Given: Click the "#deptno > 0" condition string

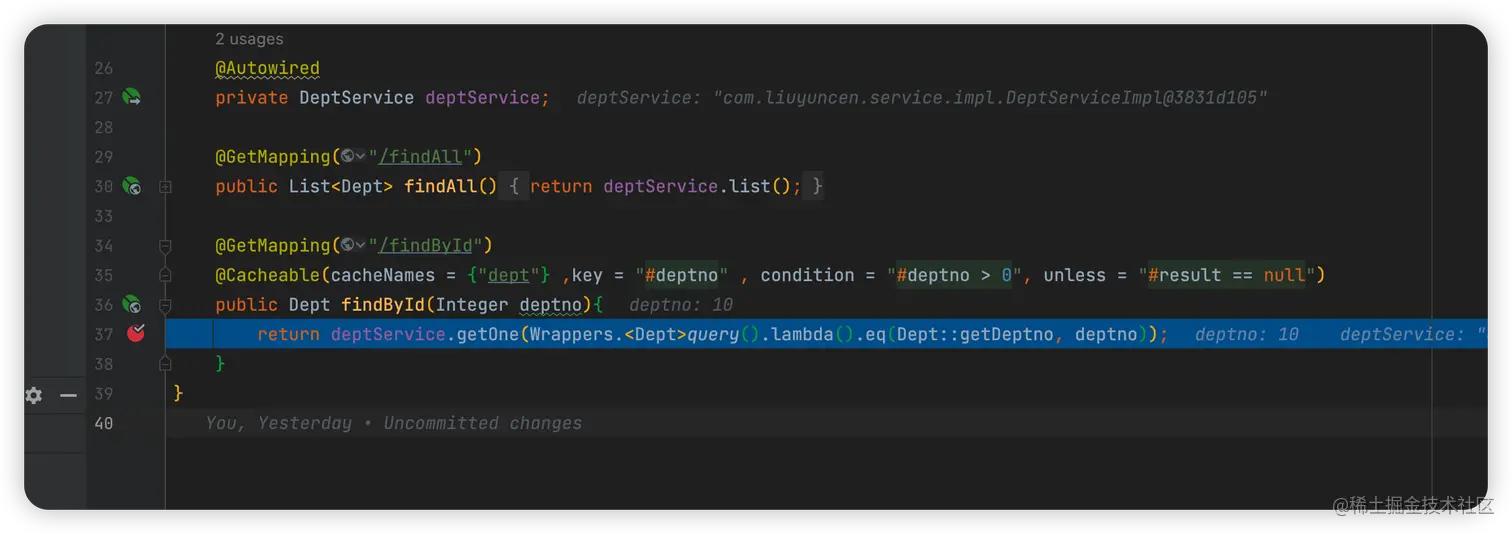Looking at the screenshot, I should point(953,275).
